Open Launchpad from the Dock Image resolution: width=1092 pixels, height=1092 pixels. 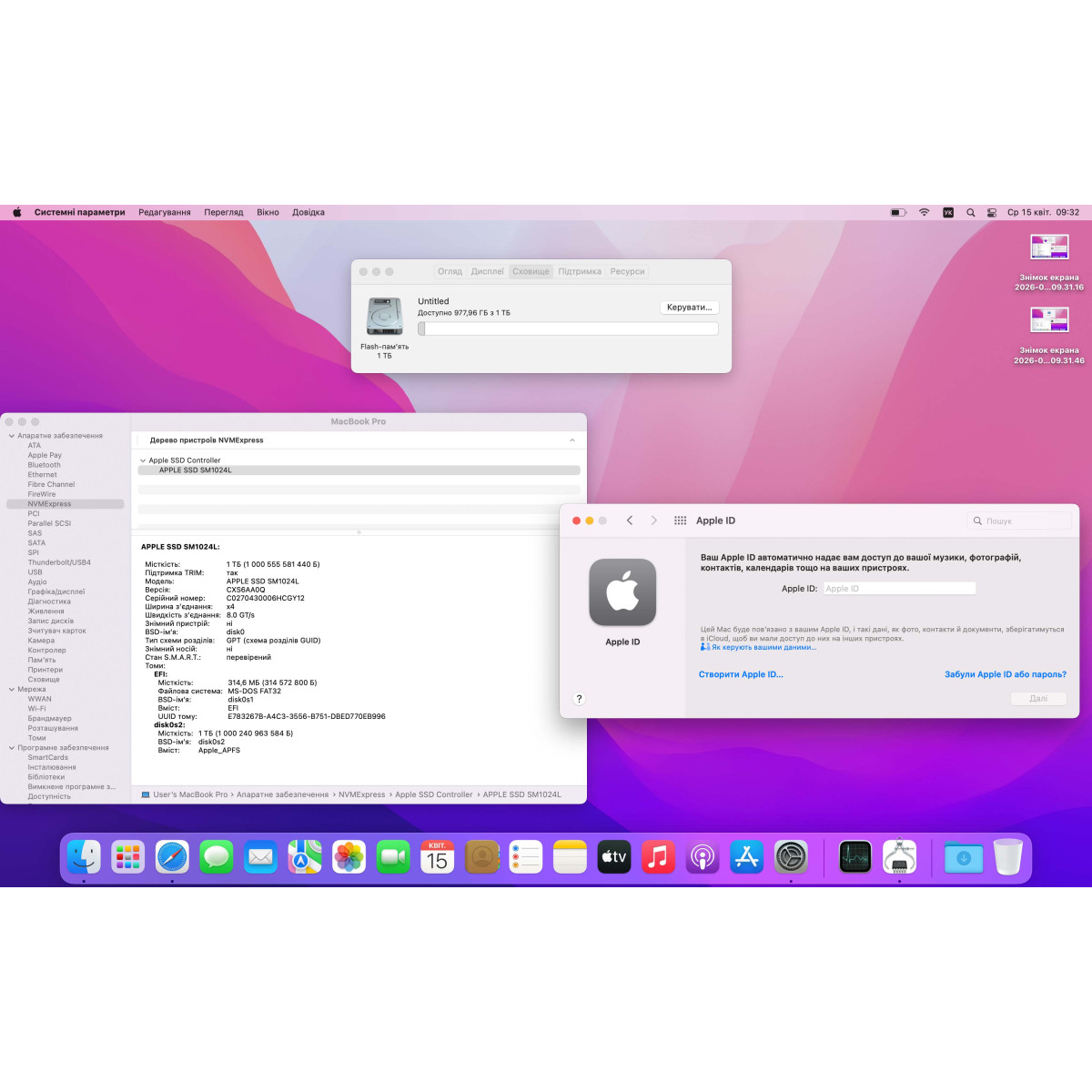point(127,856)
